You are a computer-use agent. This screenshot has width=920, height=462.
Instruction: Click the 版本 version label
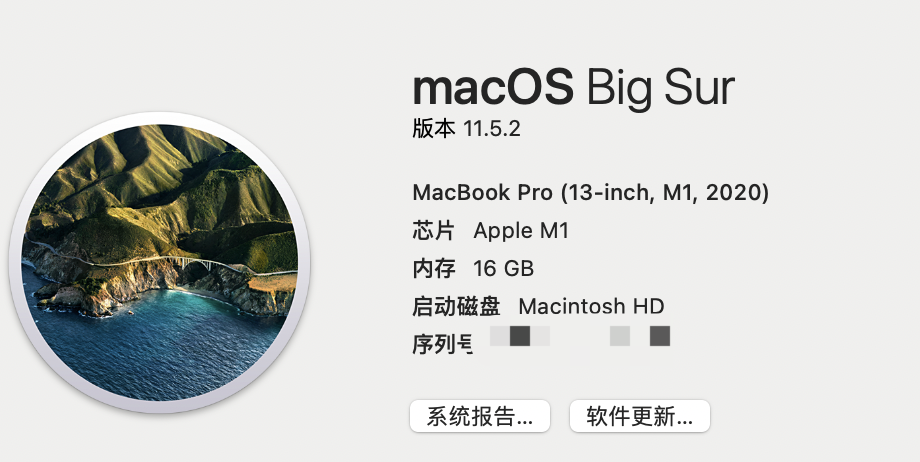[x=434, y=129]
